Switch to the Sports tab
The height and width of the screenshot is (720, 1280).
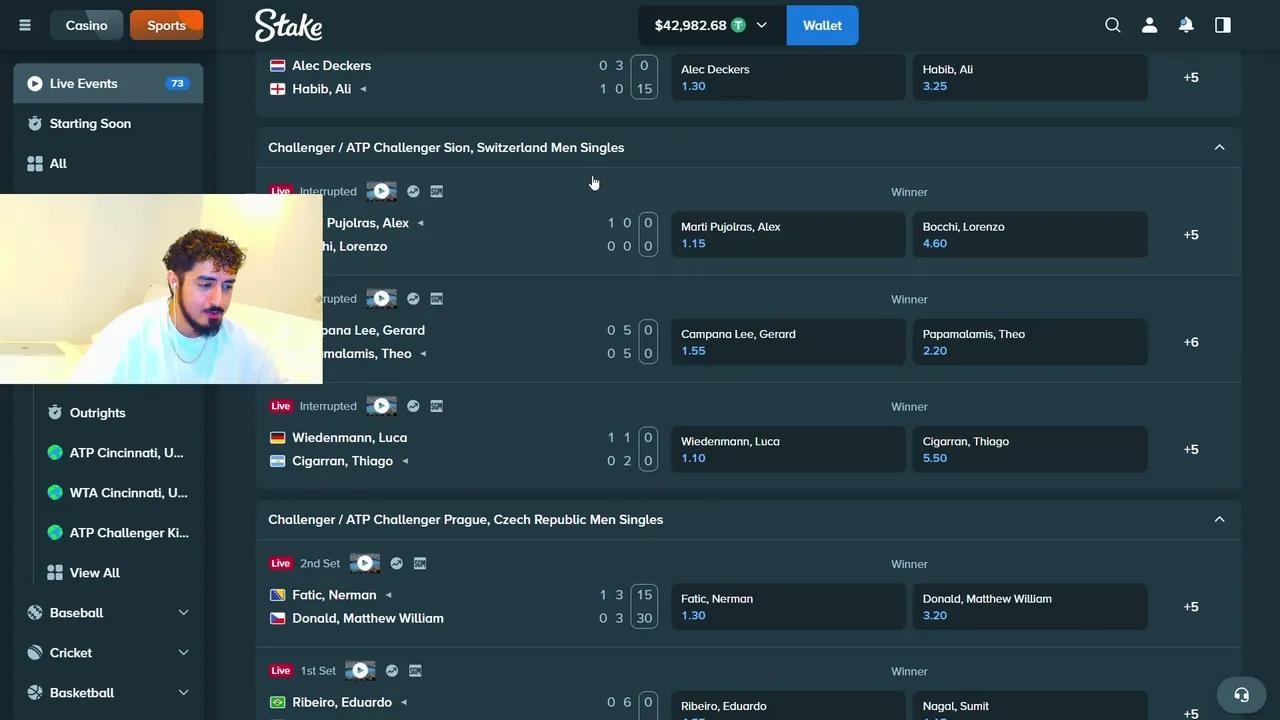click(x=166, y=25)
